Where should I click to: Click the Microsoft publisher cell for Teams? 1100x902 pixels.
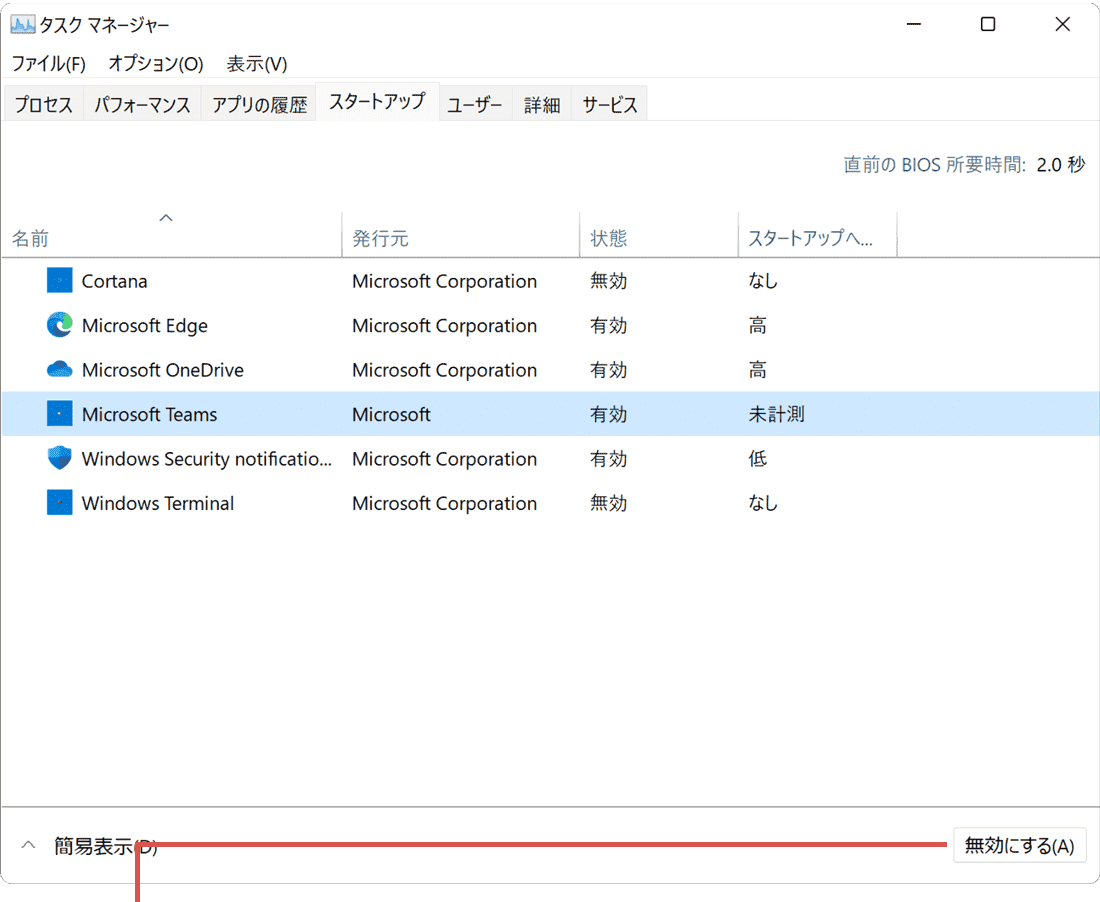pyautogui.click(x=391, y=414)
